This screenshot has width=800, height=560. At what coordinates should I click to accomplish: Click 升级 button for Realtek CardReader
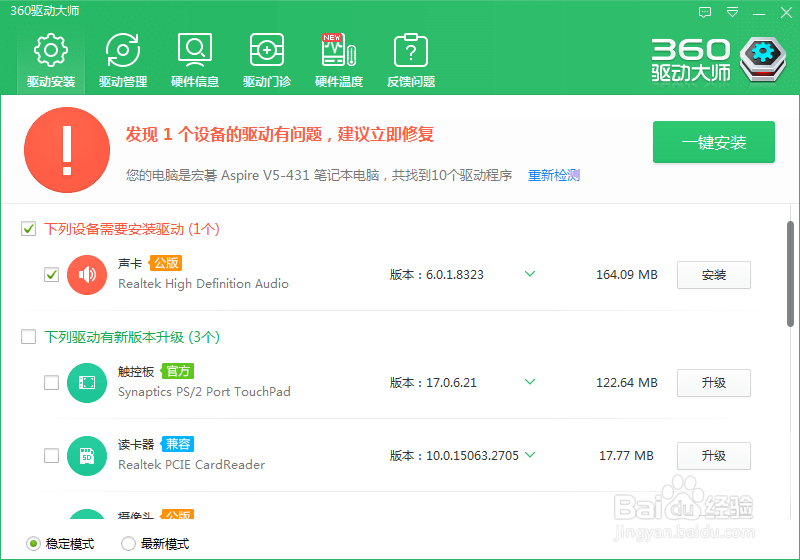pos(714,455)
